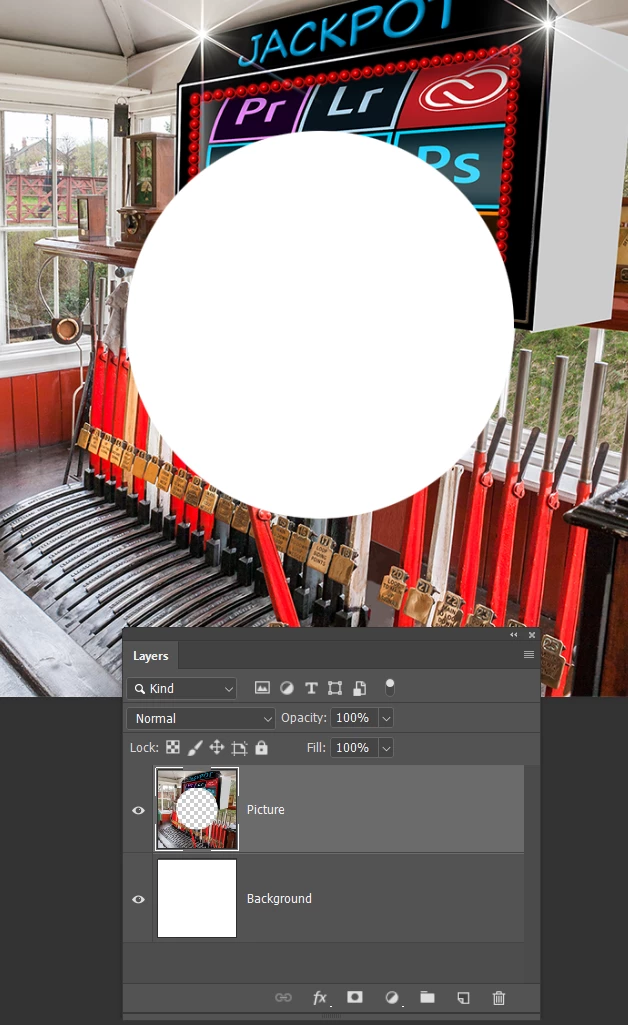Image resolution: width=628 pixels, height=1025 pixels.
Task: Filter layers by adjustment layers icon
Action: coord(286,688)
